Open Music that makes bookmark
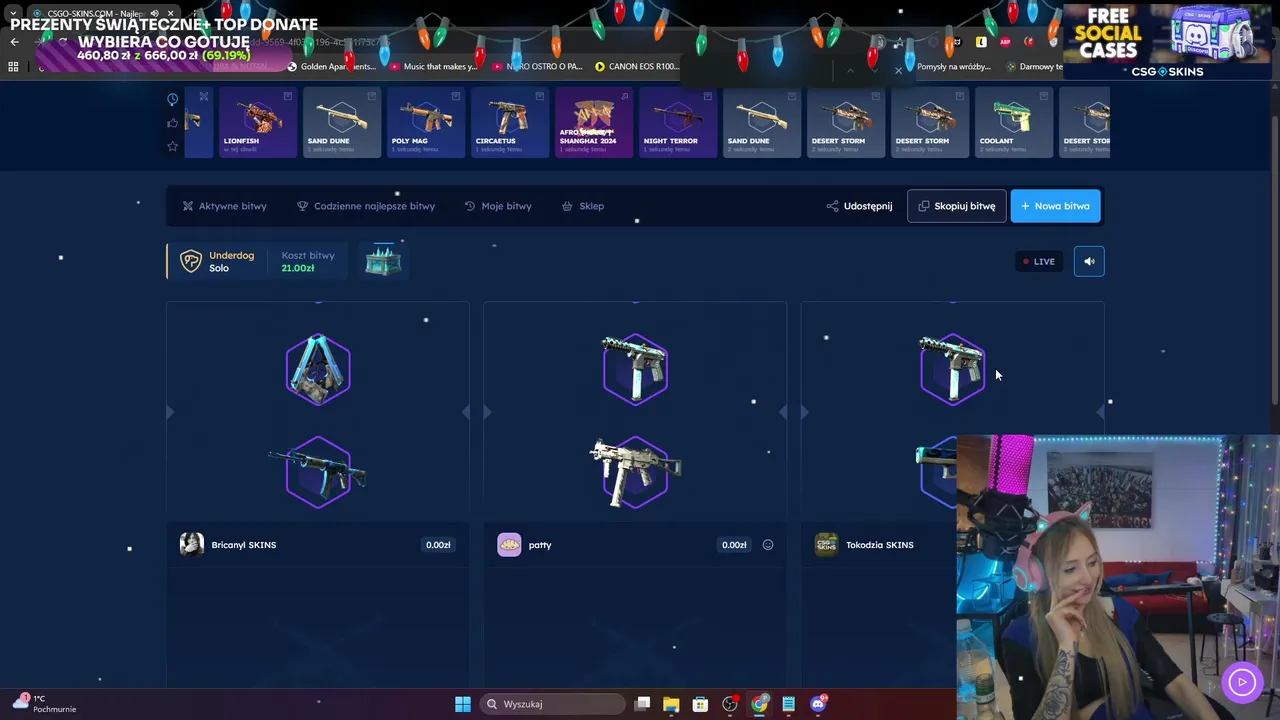The height and width of the screenshot is (720, 1280). point(433,67)
